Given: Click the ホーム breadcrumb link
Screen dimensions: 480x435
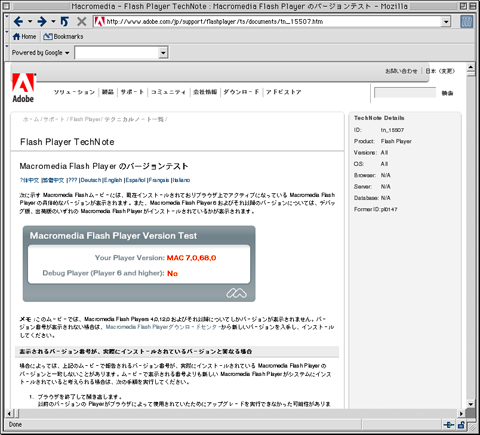Looking at the screenshot, I should pyautogui.click(x=31, y=119).
